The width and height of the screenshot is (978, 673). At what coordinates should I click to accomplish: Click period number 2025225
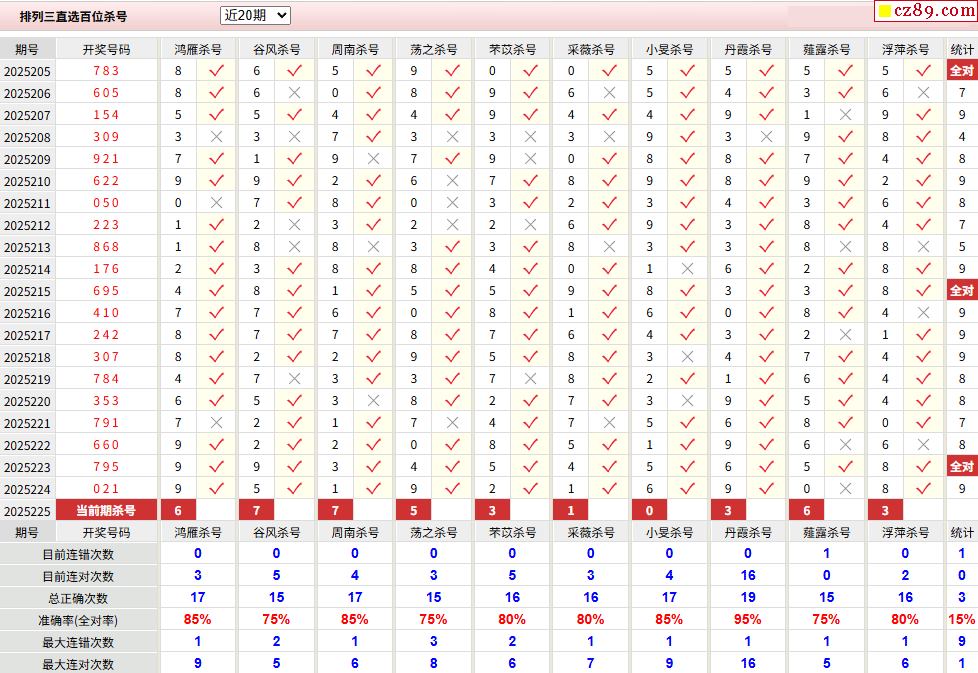[x=27, y=512]
